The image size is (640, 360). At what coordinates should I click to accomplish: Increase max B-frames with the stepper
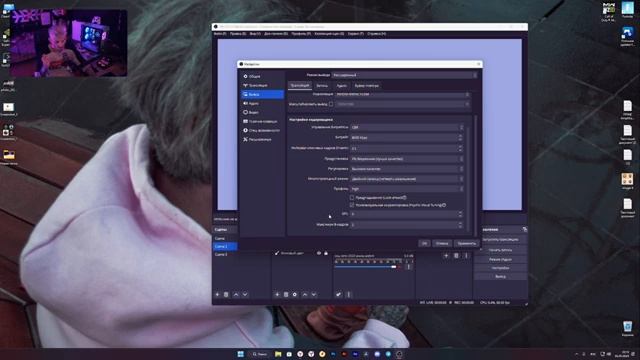point(461,223)
